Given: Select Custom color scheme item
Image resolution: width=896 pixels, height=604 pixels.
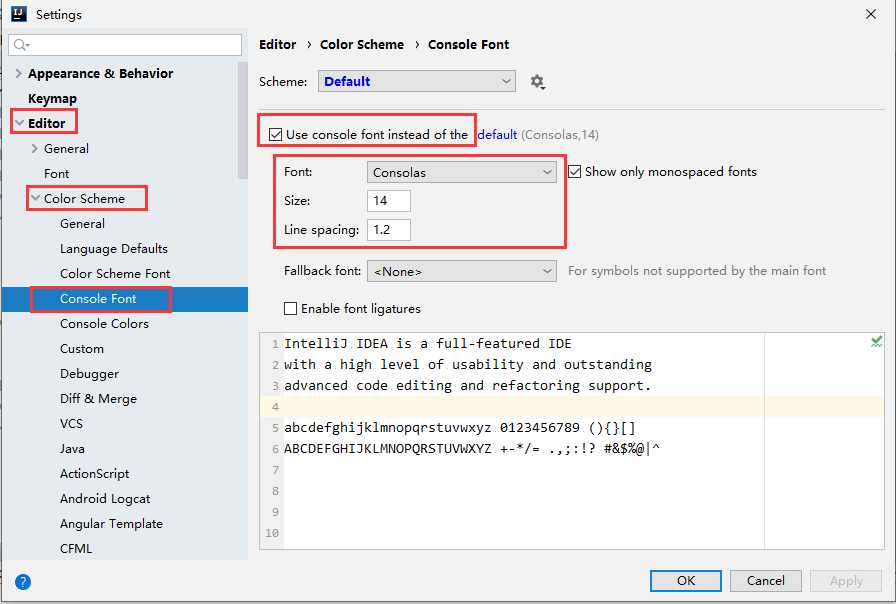Looking at the screenshot, I should (82, 349).
